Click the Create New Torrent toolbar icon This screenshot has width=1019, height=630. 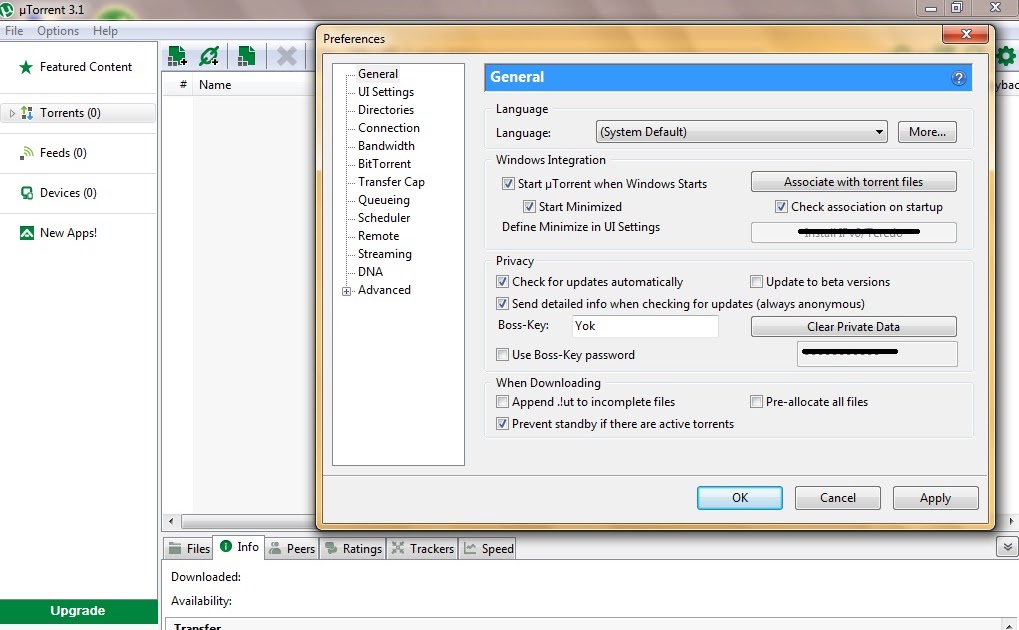coord(246,56)
